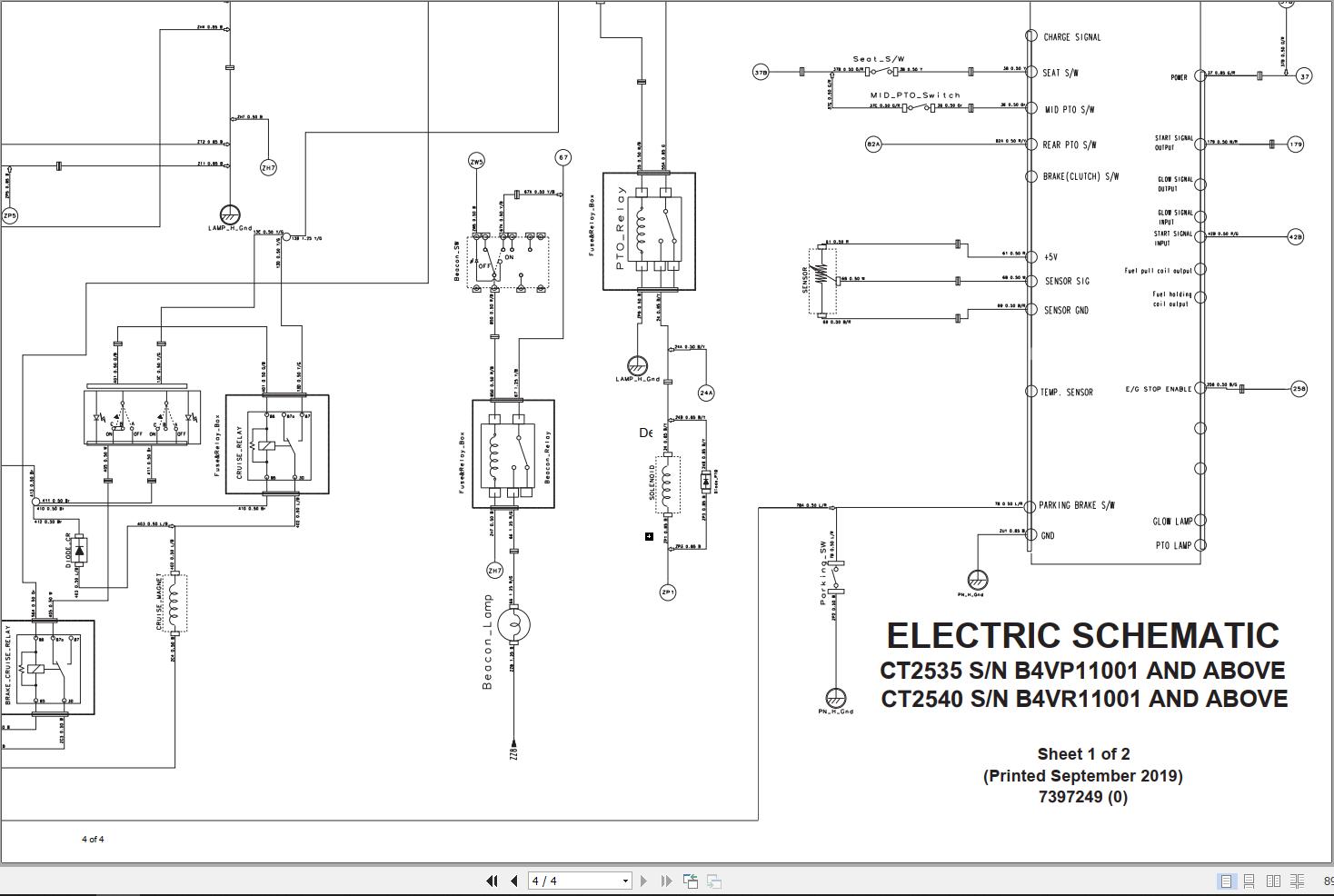Select continuous facing pages layout
This screenshot has height=896, width=1334.
1297,881
